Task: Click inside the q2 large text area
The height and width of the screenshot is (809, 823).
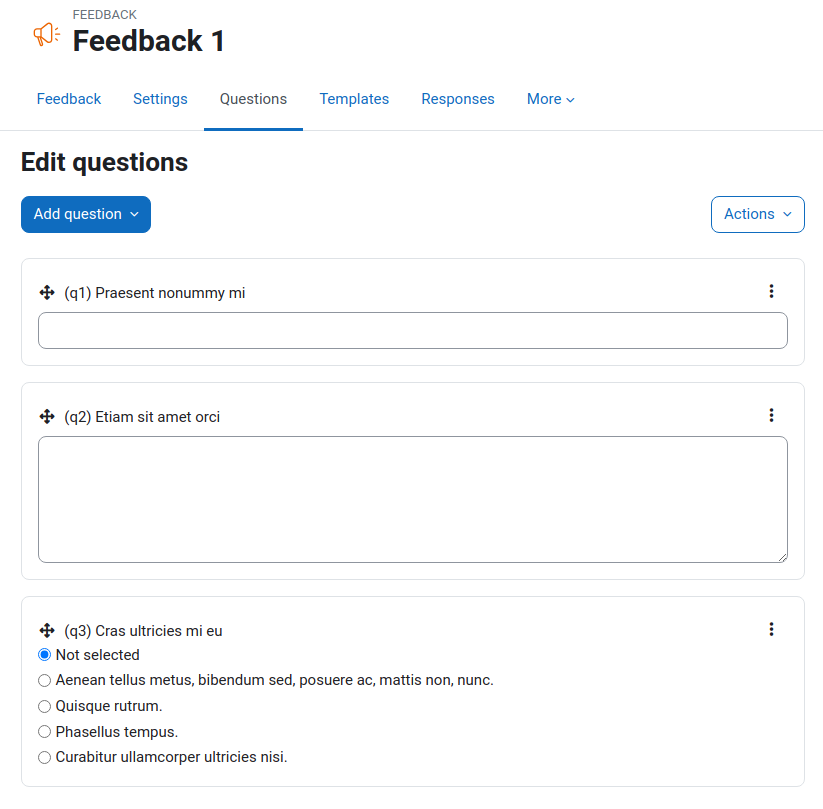Action: tap(413, 499)
